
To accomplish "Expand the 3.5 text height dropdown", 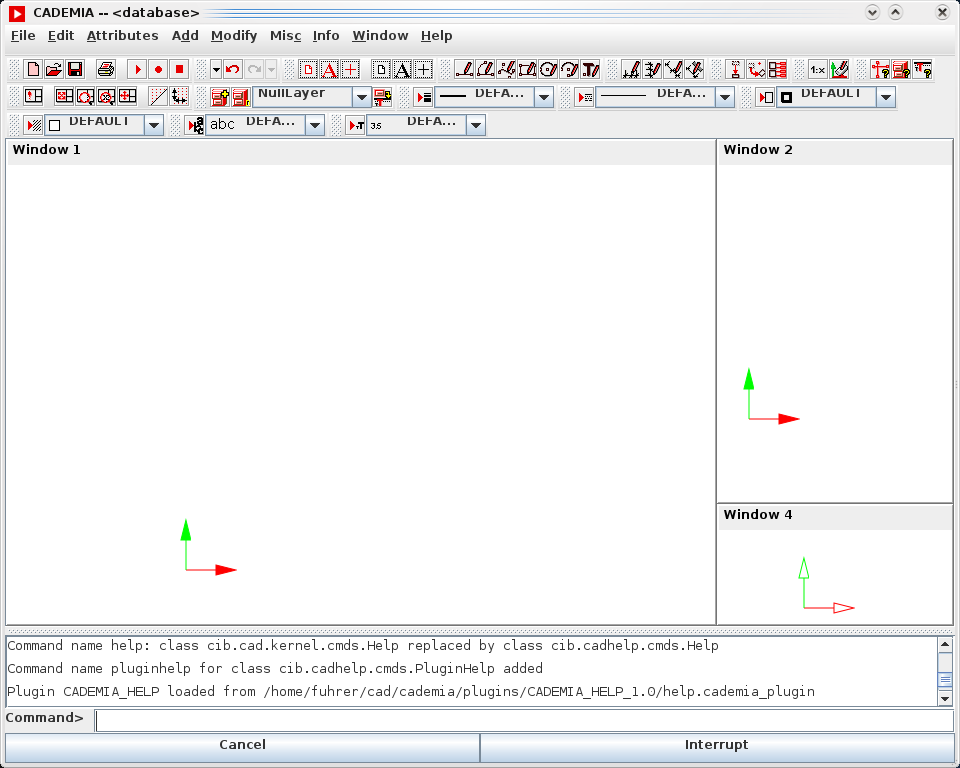I will click(476, 125).
